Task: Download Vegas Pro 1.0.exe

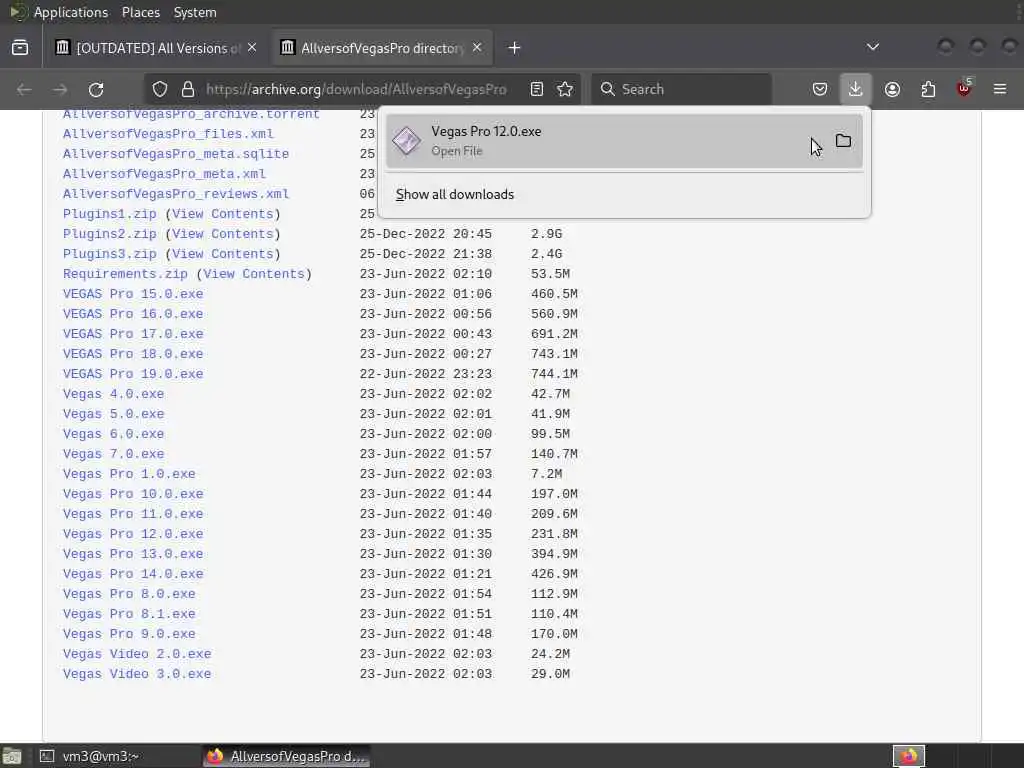Action: tap(129, 474)
